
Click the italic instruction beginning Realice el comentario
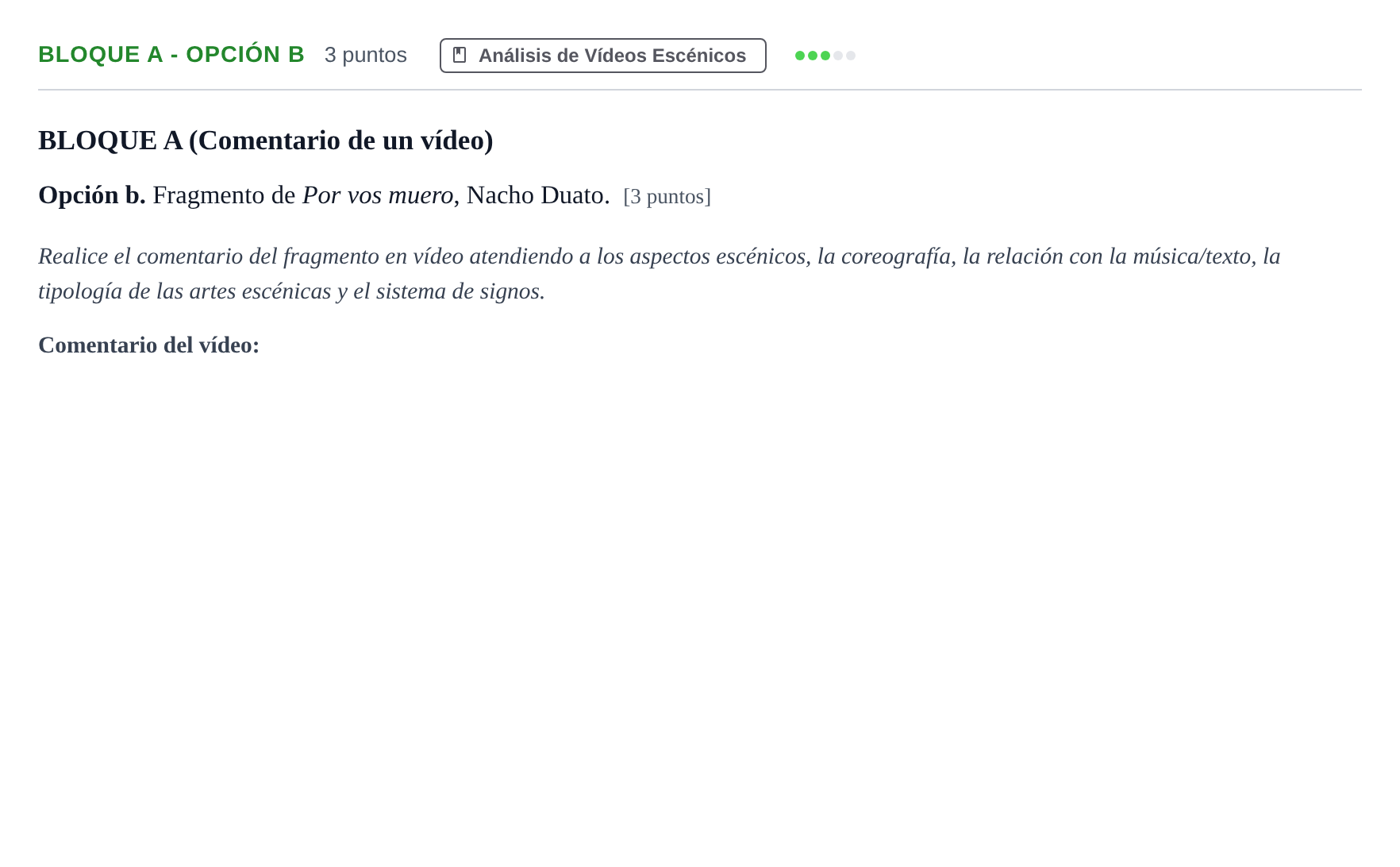tap(660, 274)
